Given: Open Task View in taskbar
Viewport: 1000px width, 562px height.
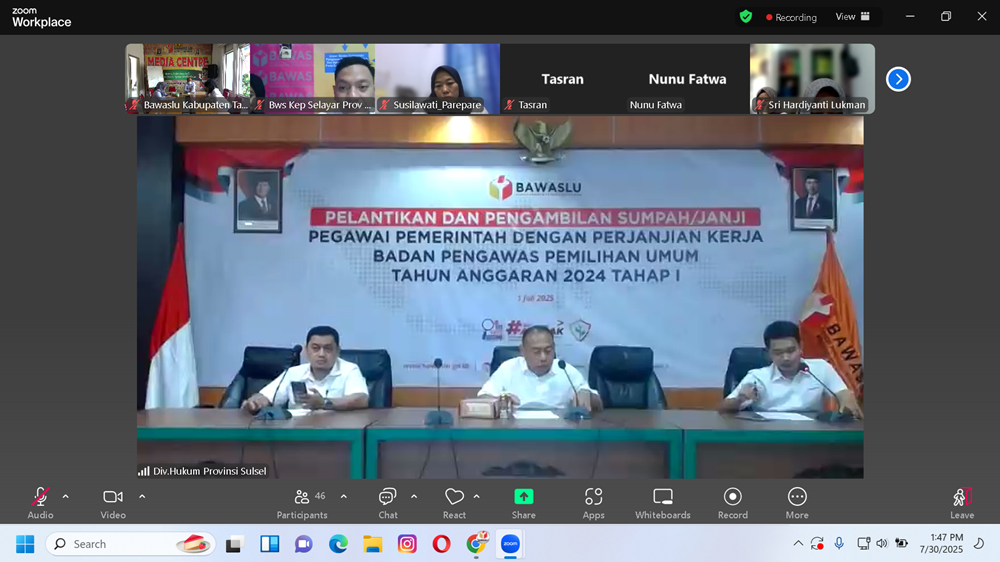Looking at the screenshot, I should point(235,544).
